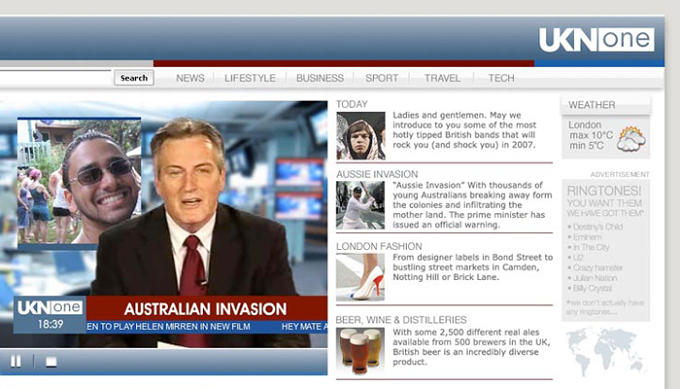This screenshot has height=389, width=680.
Task: Focus the search input field
Action: [x=56, y=78]
